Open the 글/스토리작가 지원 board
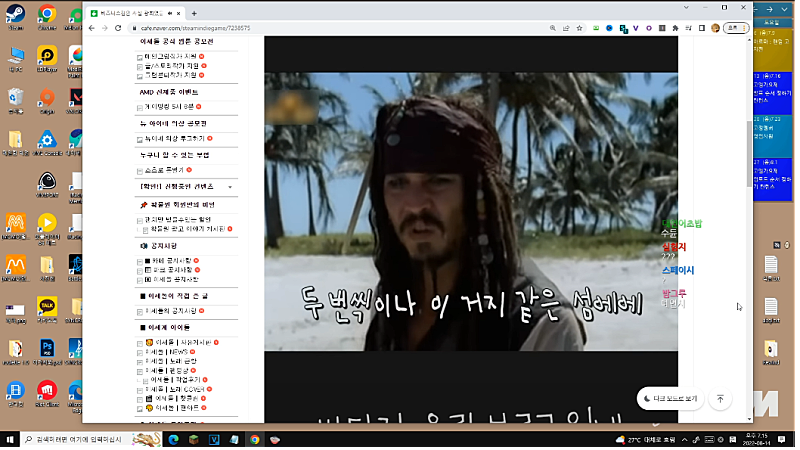This screenshot has width=800, height=450. point(171,66)
